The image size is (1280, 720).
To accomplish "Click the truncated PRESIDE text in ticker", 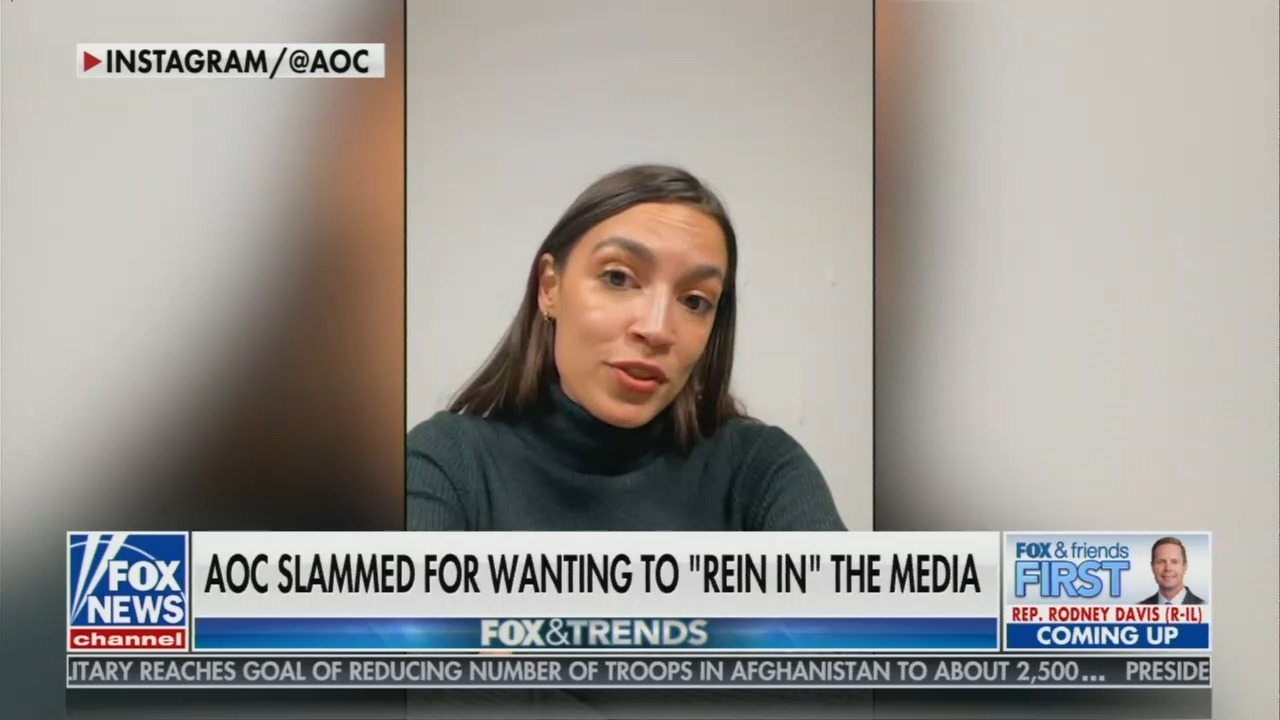I will coord(1167,671).
